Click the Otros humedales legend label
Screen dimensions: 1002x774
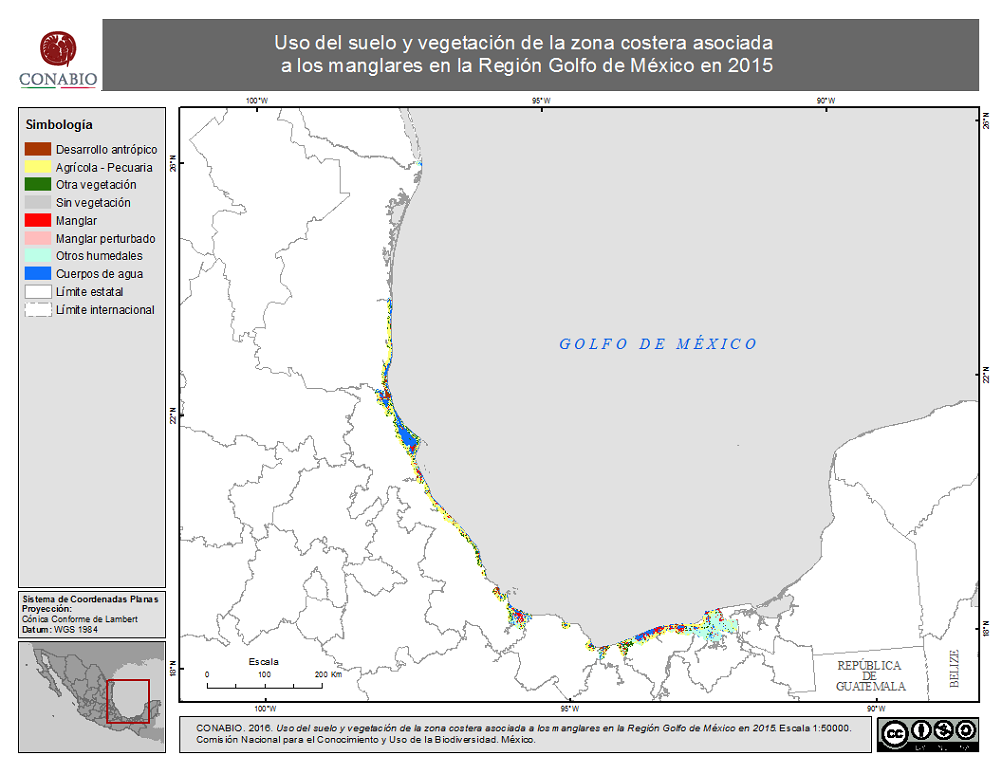coord(99,256)
